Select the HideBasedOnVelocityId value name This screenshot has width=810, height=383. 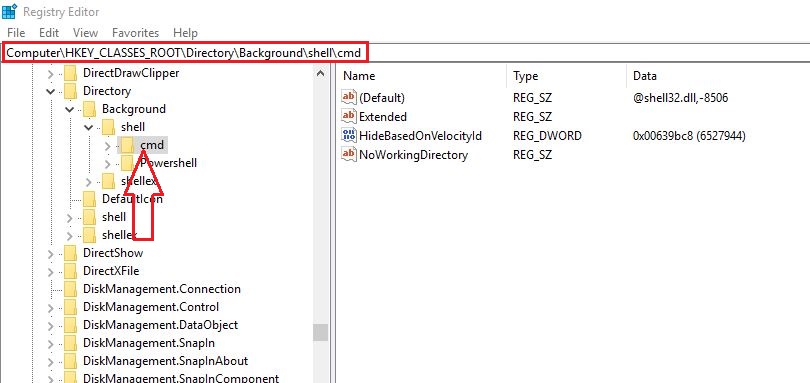[x=420, y=136]
